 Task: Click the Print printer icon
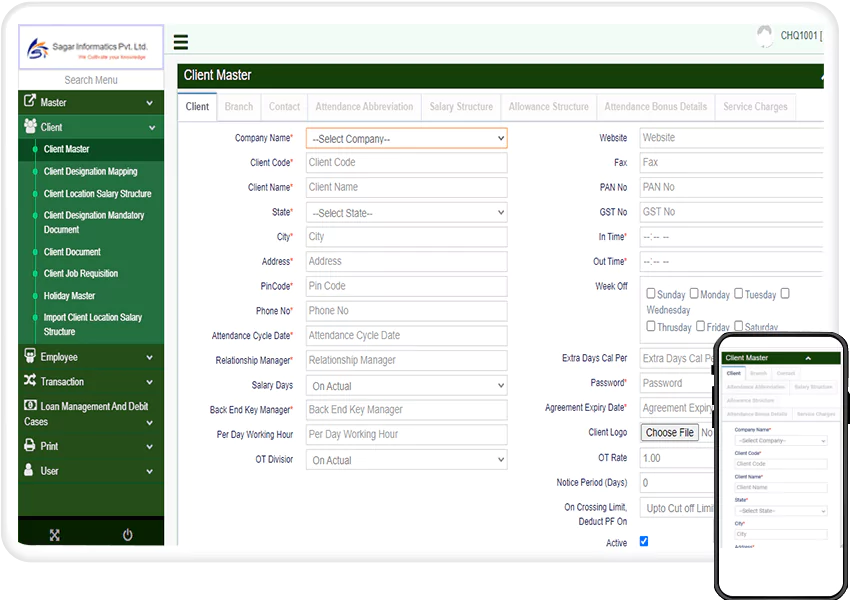click(x=29, y=446)
